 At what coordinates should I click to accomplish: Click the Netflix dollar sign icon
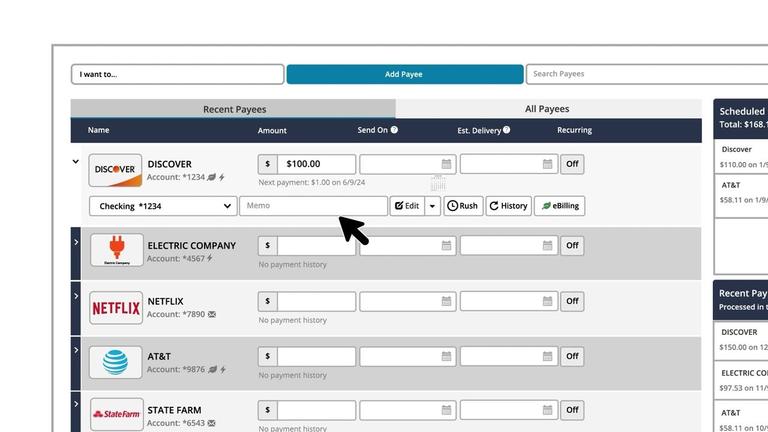(267, 301)
